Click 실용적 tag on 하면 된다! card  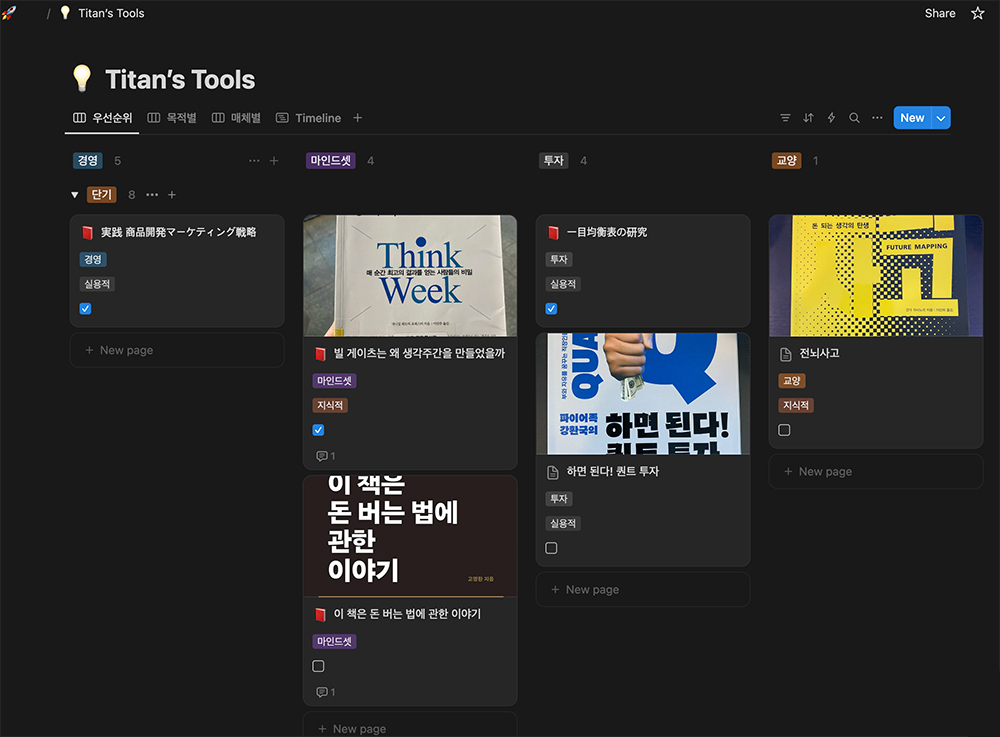[562, 523]
